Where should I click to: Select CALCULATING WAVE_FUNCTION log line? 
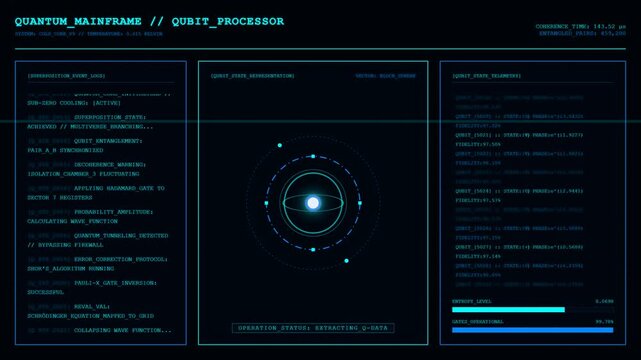coord(72,221)
